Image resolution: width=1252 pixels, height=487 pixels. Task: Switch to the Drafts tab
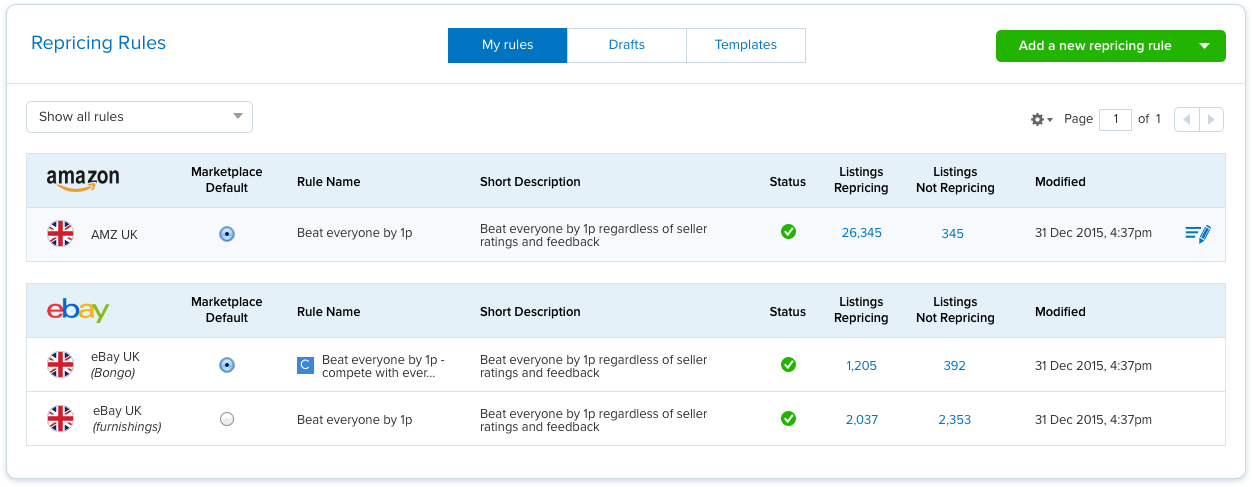[x=627, y=45]
